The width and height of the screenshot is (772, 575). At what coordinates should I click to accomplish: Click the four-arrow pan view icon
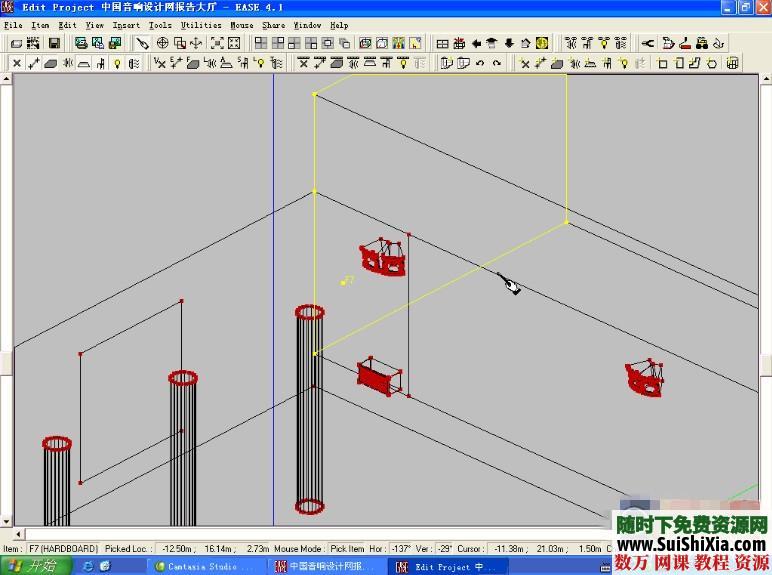pyautogui.click(x=196, y=43)
